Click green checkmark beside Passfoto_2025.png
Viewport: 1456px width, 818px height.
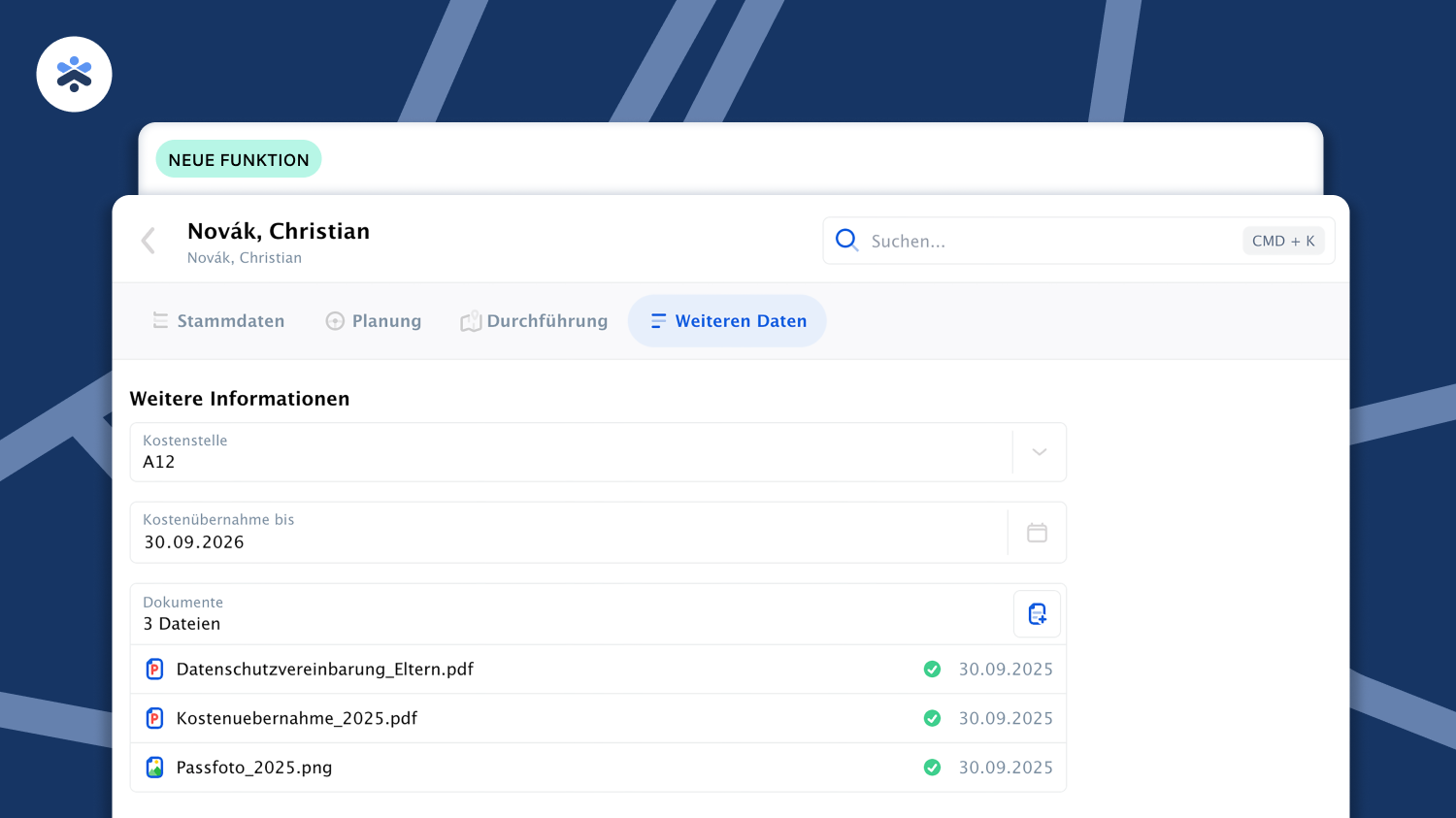pyautogui.click(x=932, y=768)
